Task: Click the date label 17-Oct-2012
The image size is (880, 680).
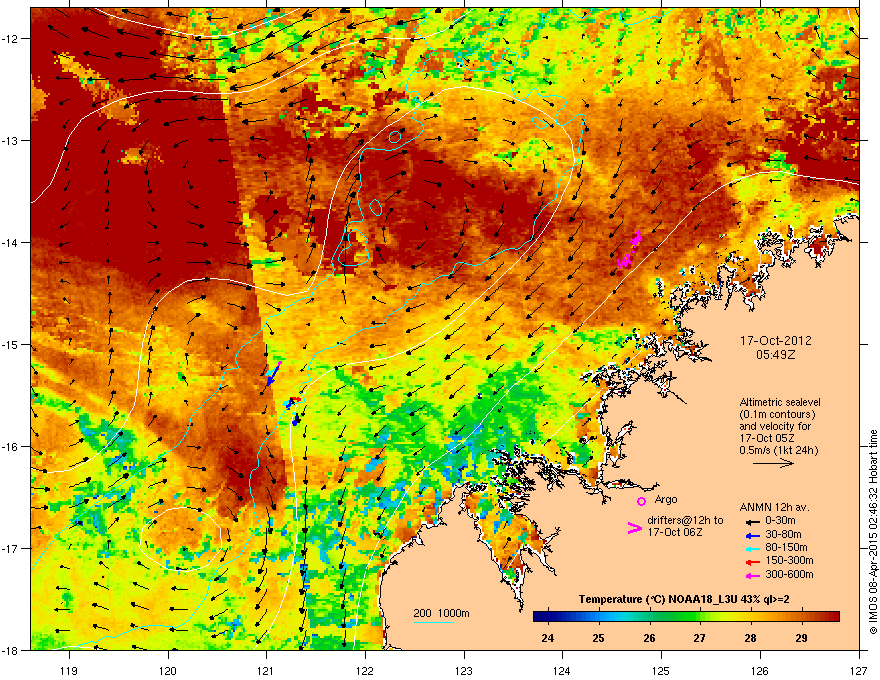Action: coord(776,341)
